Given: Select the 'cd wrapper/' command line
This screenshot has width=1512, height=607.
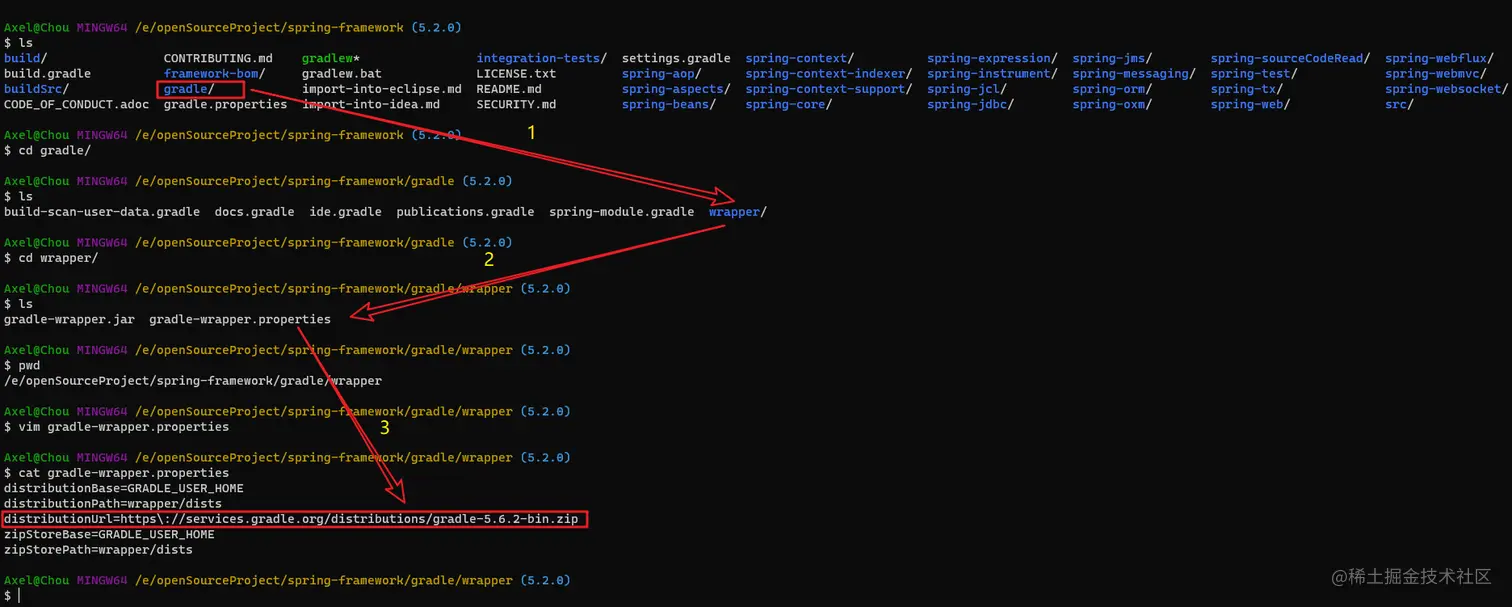Looking at the screenshot, I should [51, 258].
